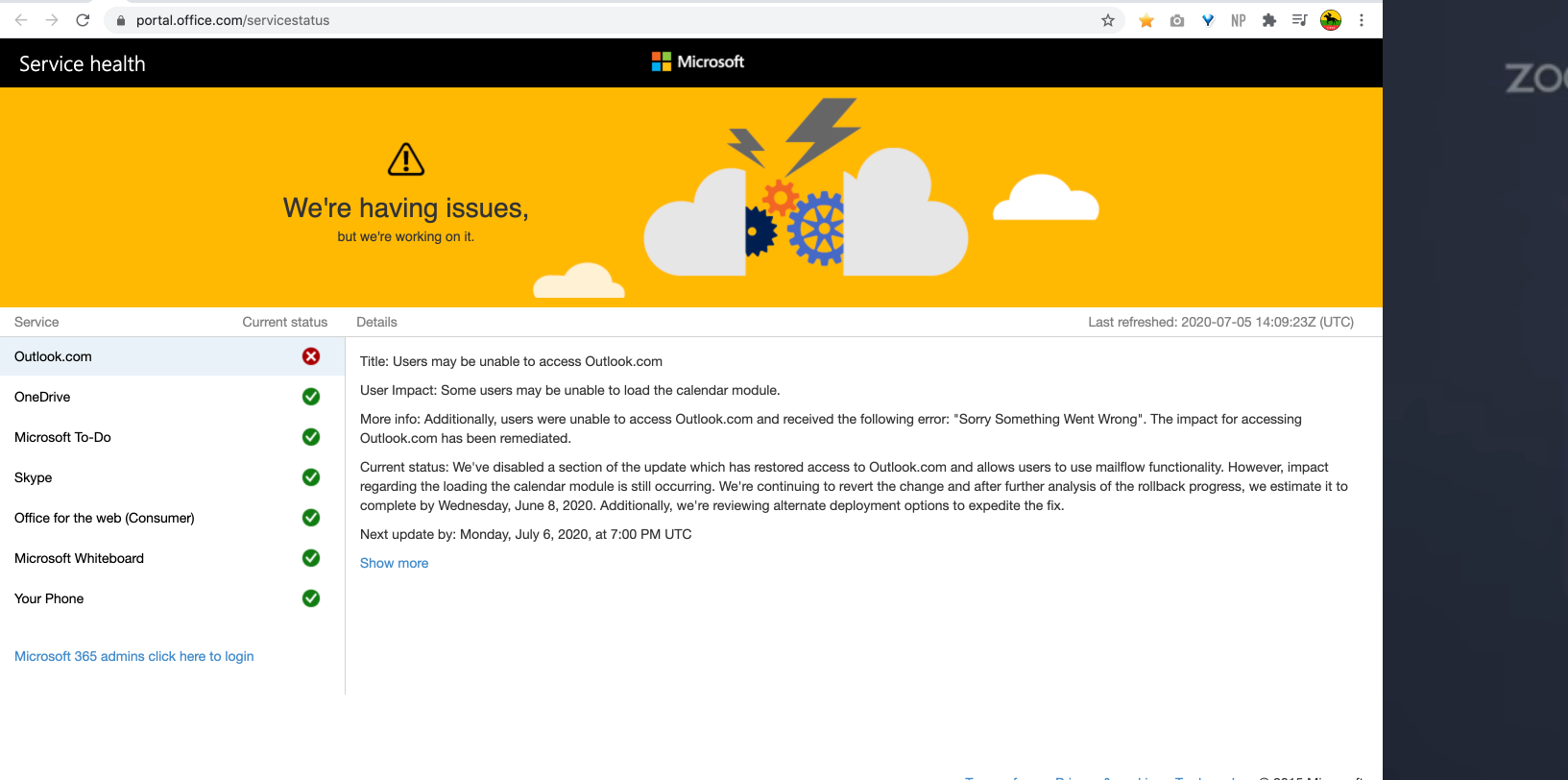The height and width of the screenshot is (780, 1568).
Task: Click the "We're having issues," heading
Action: [x=406, y=208]
